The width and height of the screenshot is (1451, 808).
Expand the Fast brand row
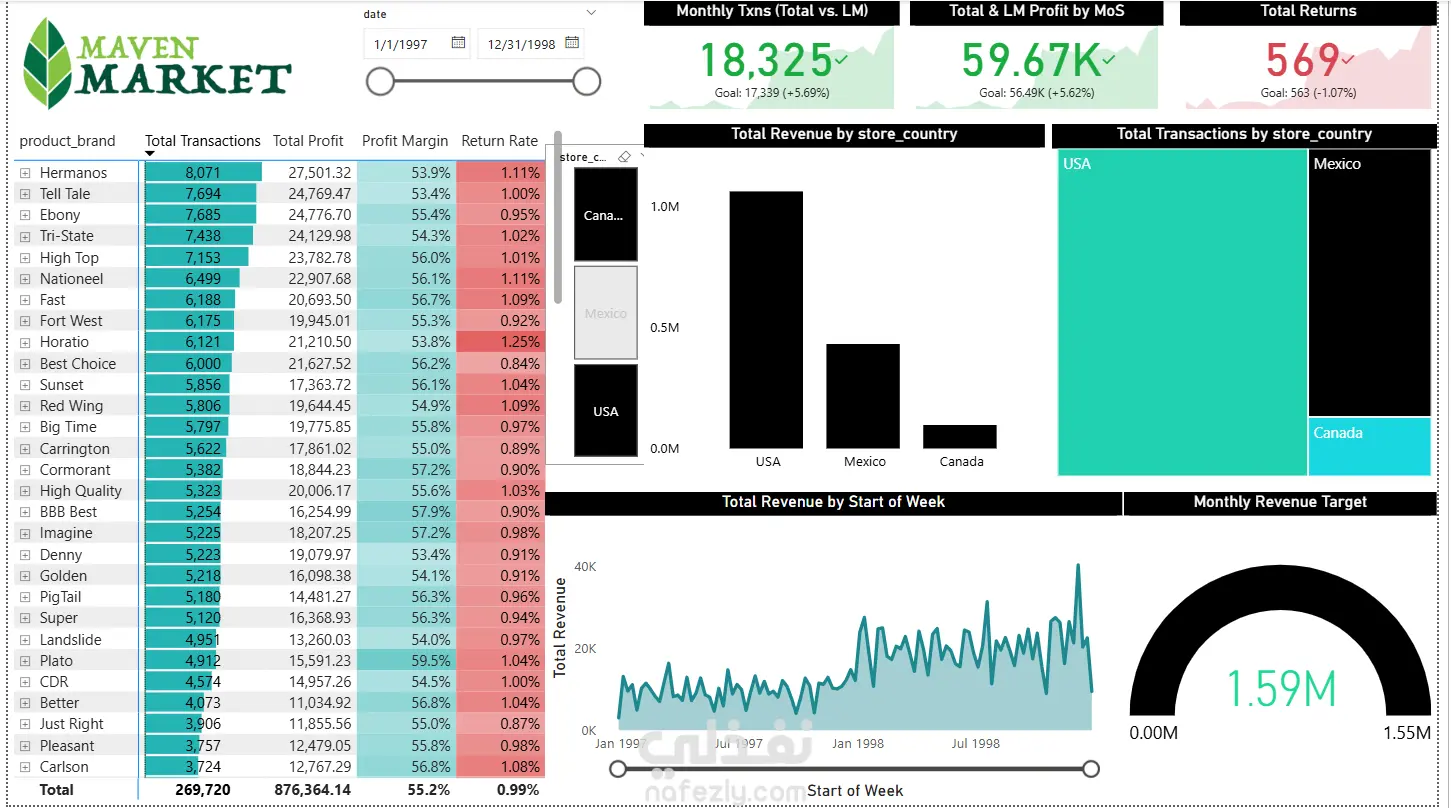coord(26,300)
